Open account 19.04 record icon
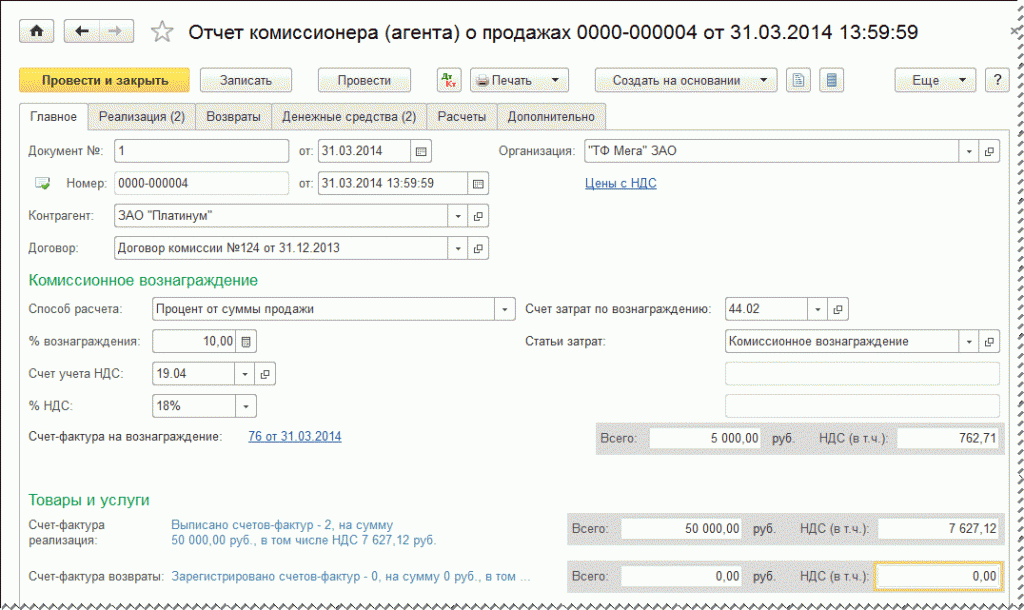Viewport: 1024px width, 610px height. tap(265, 374)
